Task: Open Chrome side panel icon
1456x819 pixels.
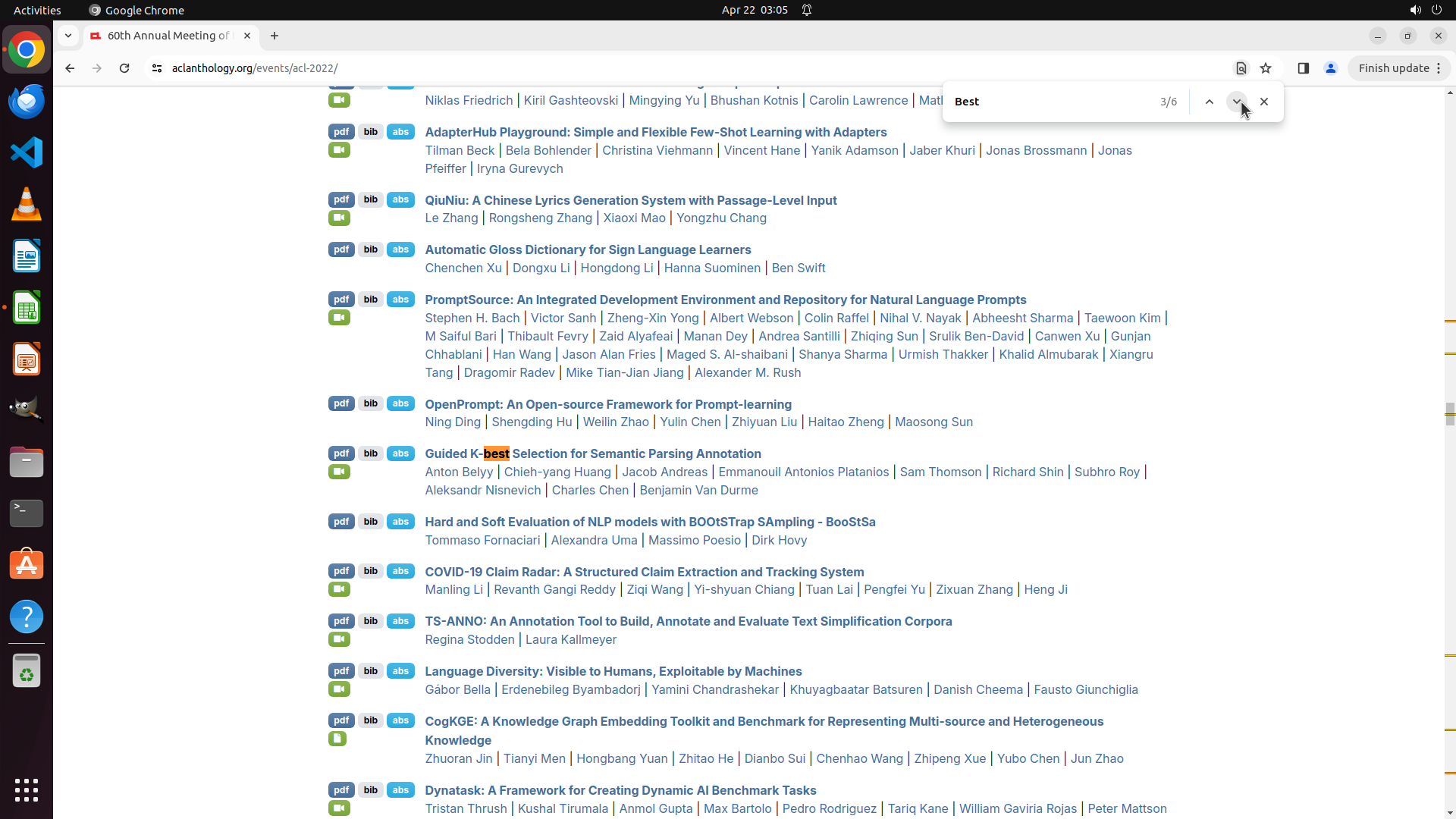Action: [x=1303, y=68]
